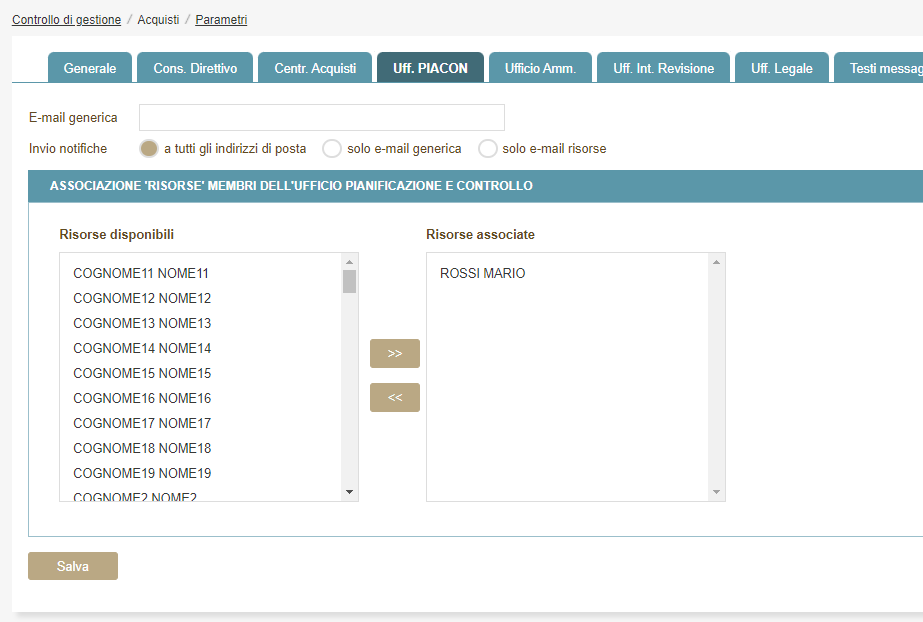Go to the Ufficio Amm. tab
The width and height of the screenshot is (923, 622).
tap(540, 68)
